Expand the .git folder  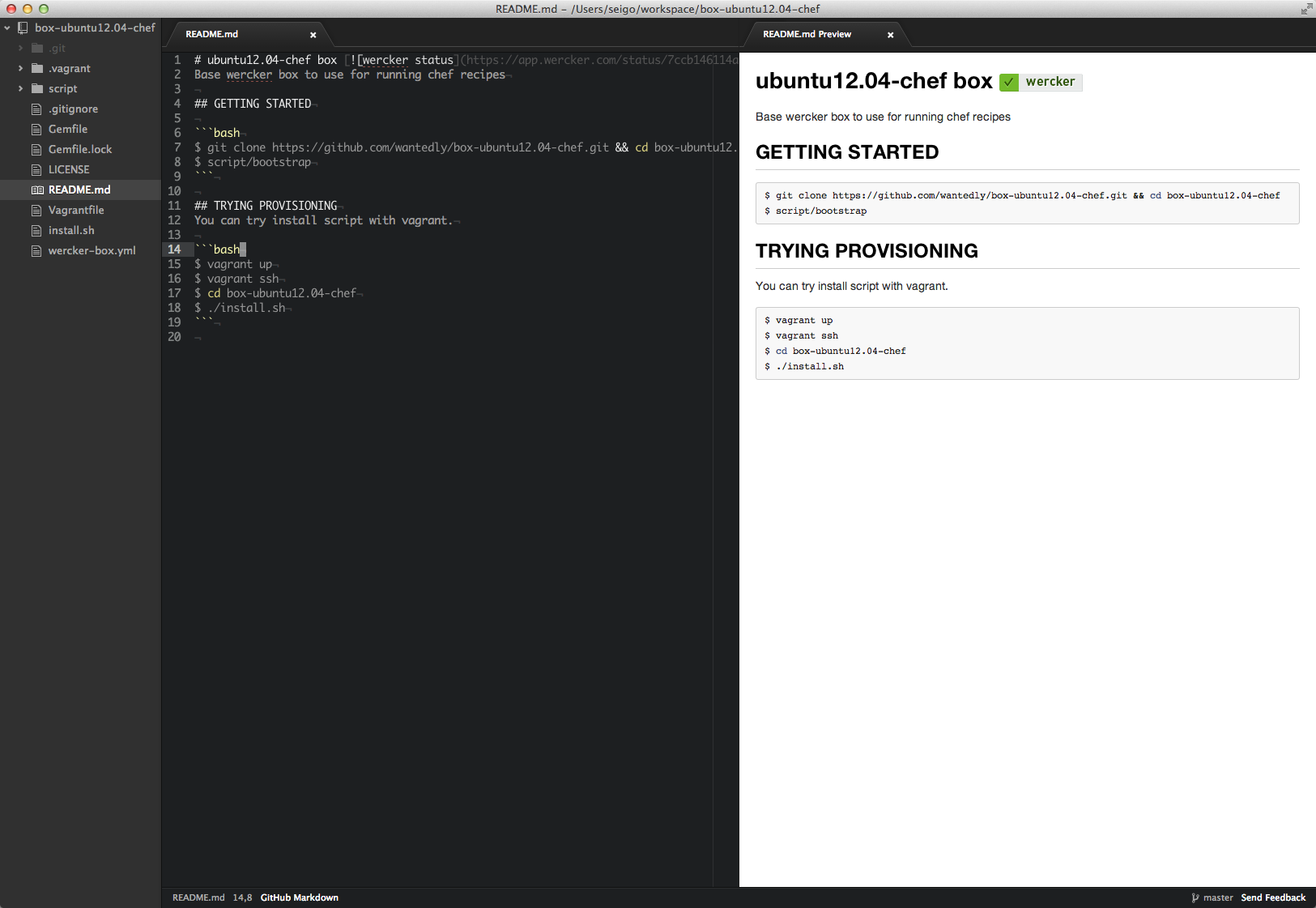coord(19,47)
